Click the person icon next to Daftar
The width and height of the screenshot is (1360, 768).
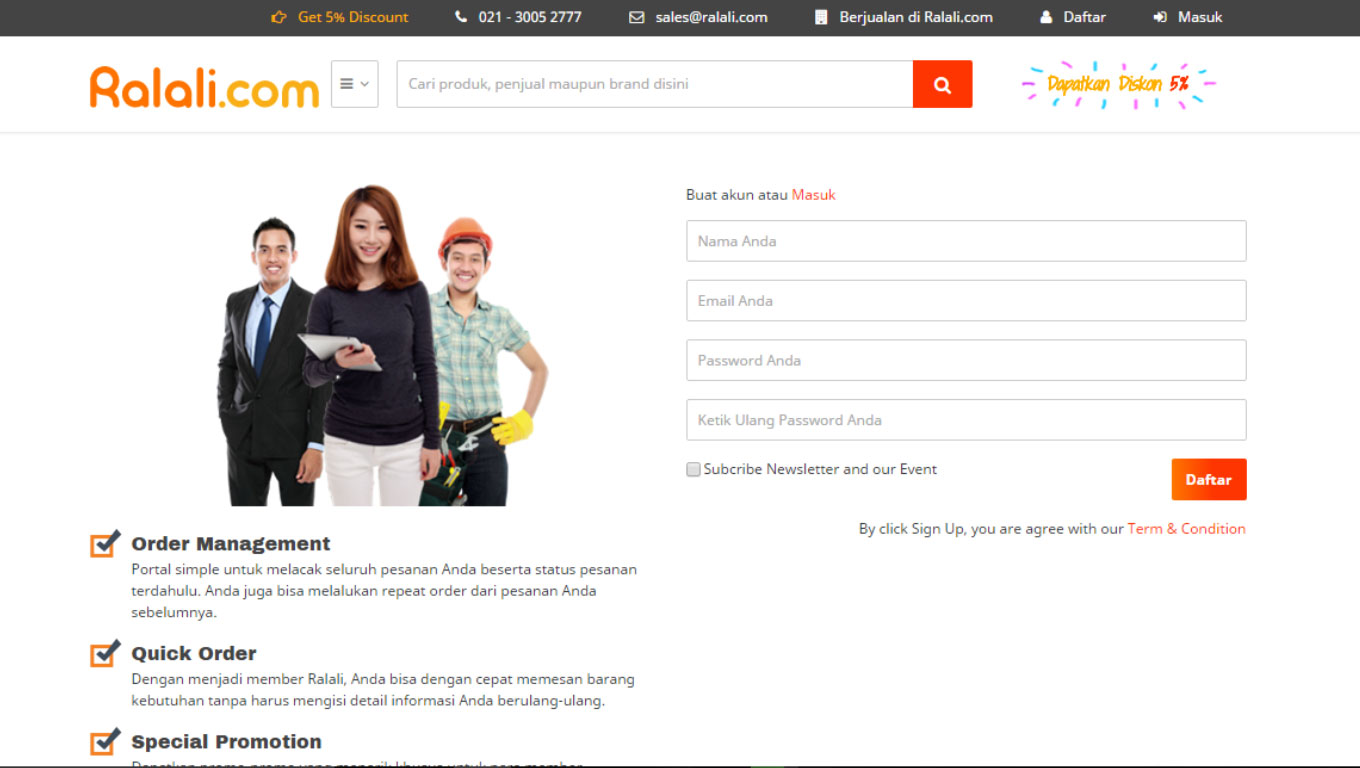(x=1045, y=17)
